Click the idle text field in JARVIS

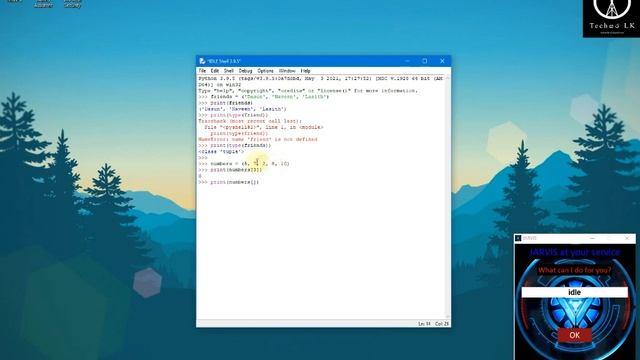click(x=575, y=292)
